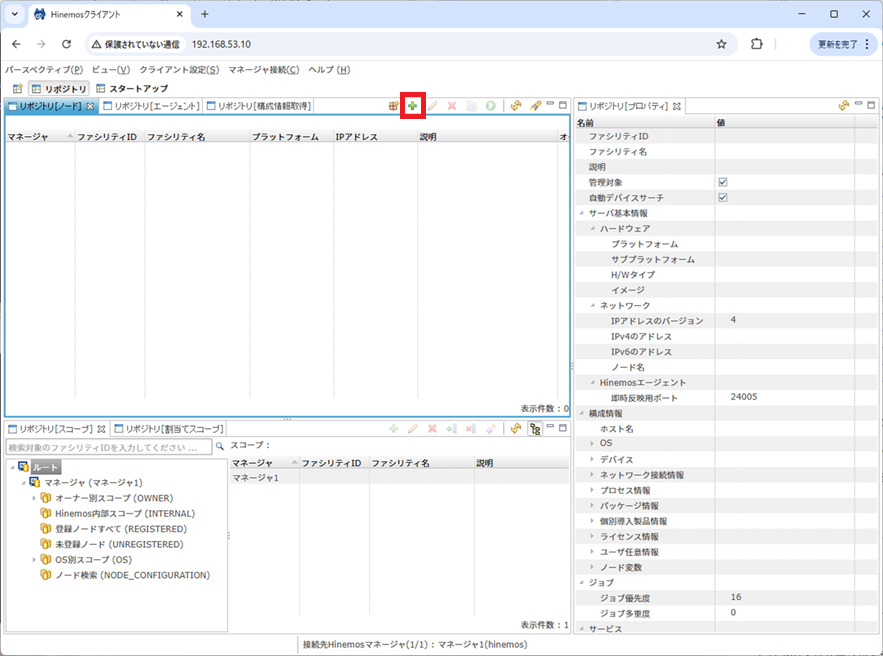Open the クライアント設定(S) menu

coord(179,70)
